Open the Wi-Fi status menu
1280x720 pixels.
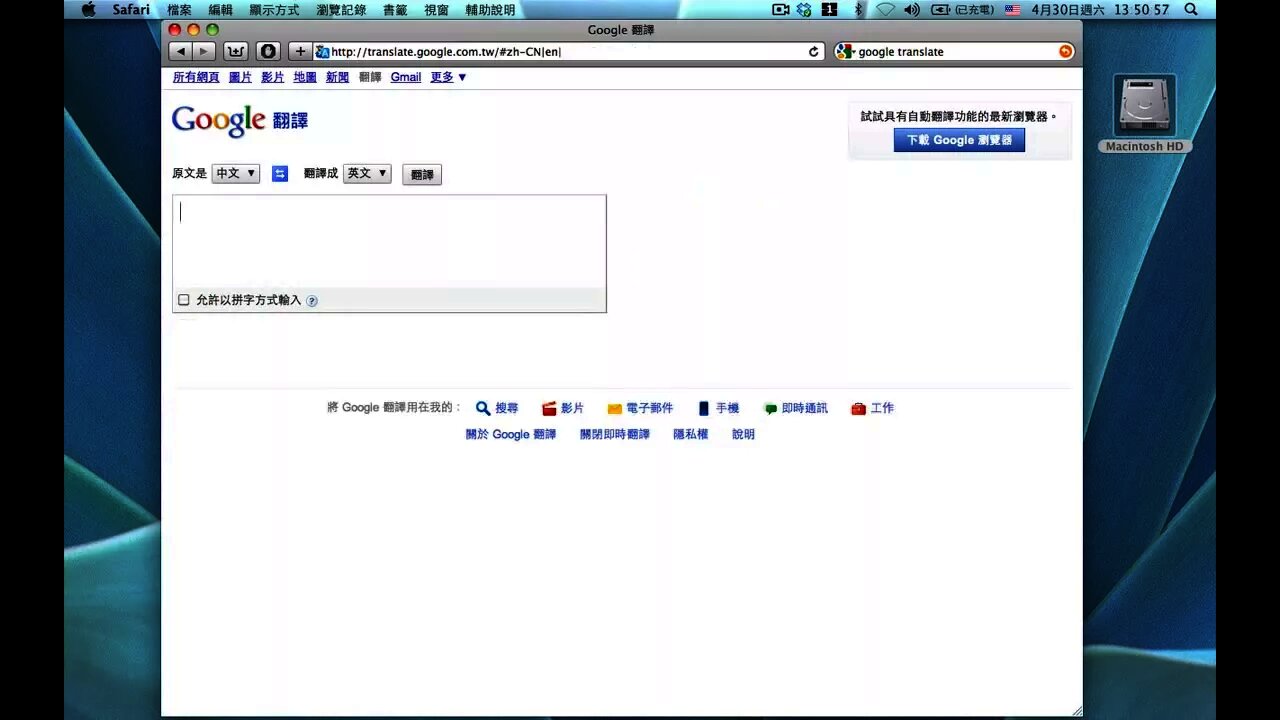coord(885,9)
